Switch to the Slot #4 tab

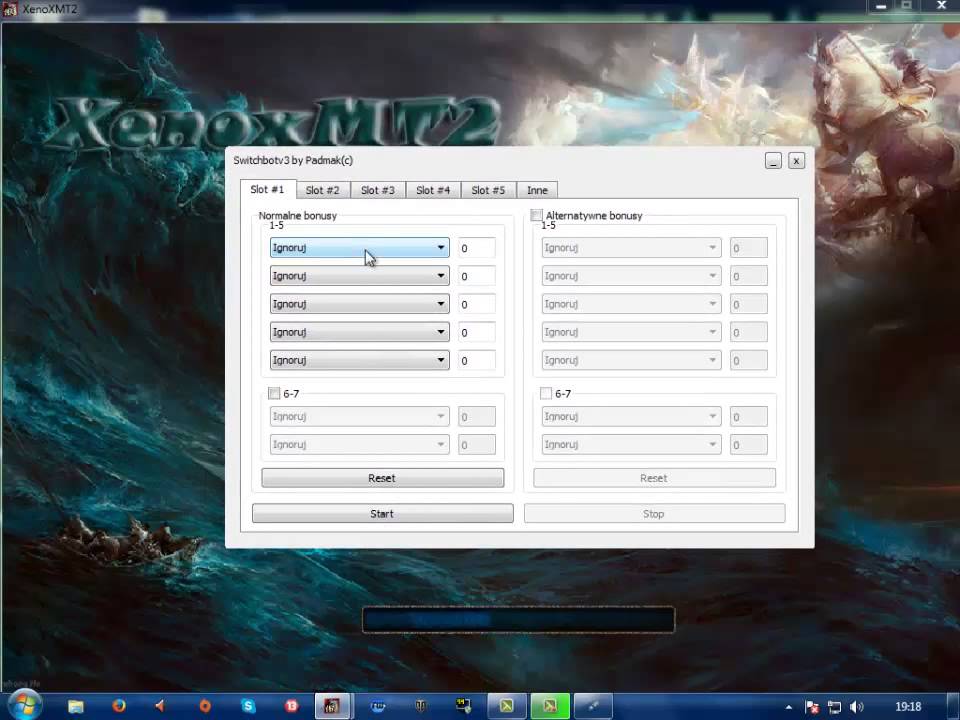coord(433,190)
